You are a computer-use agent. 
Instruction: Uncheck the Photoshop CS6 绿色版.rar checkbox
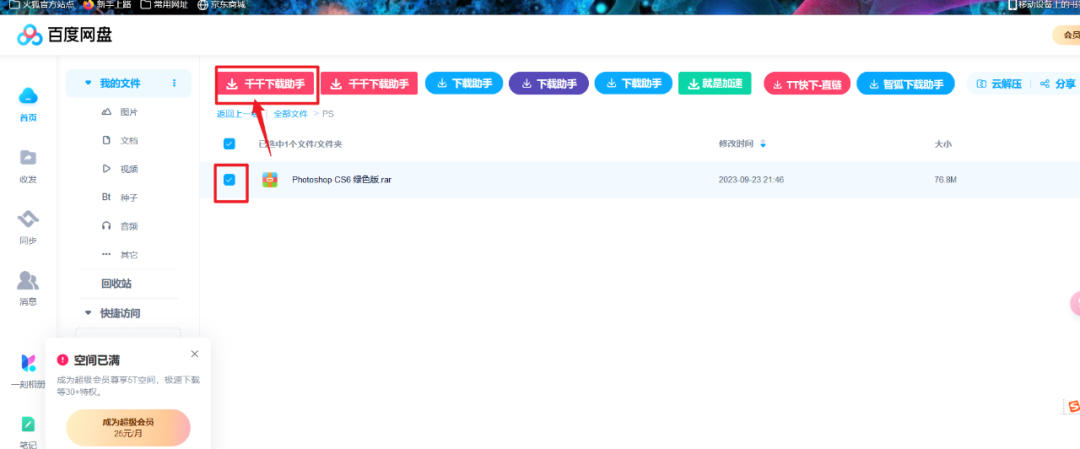pos(229,180)
